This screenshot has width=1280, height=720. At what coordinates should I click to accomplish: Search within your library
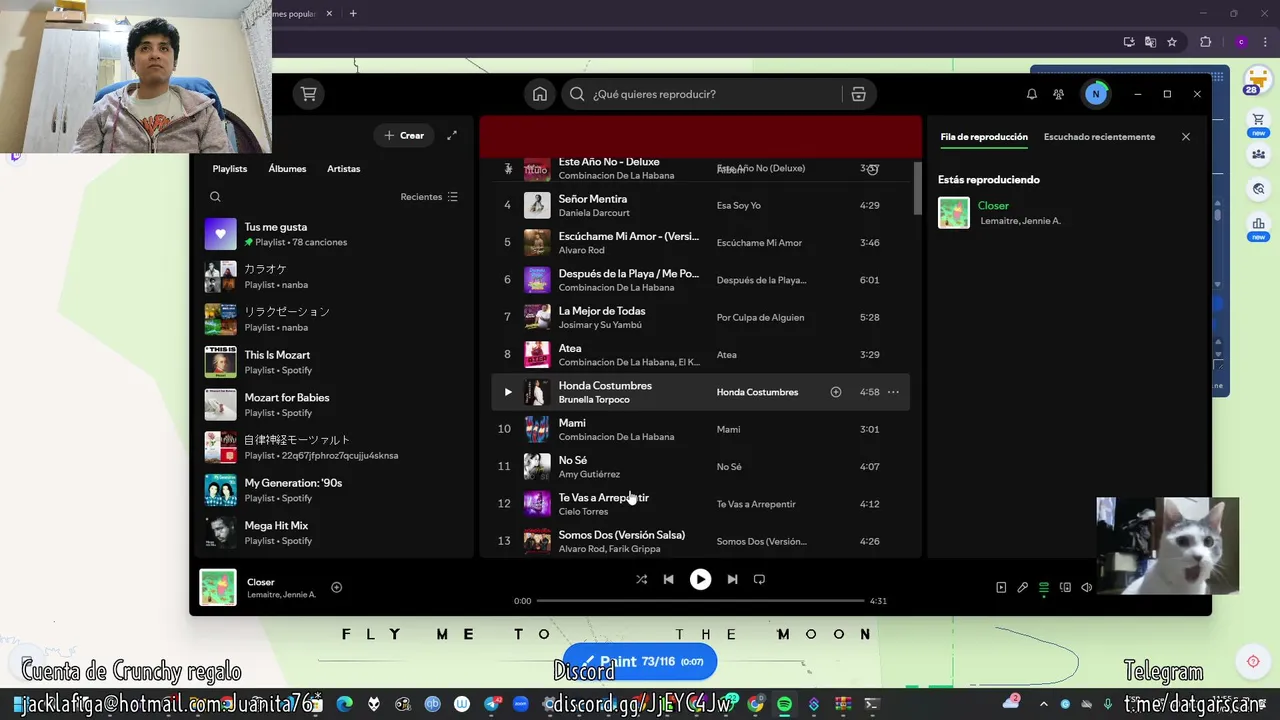point(215,197)
